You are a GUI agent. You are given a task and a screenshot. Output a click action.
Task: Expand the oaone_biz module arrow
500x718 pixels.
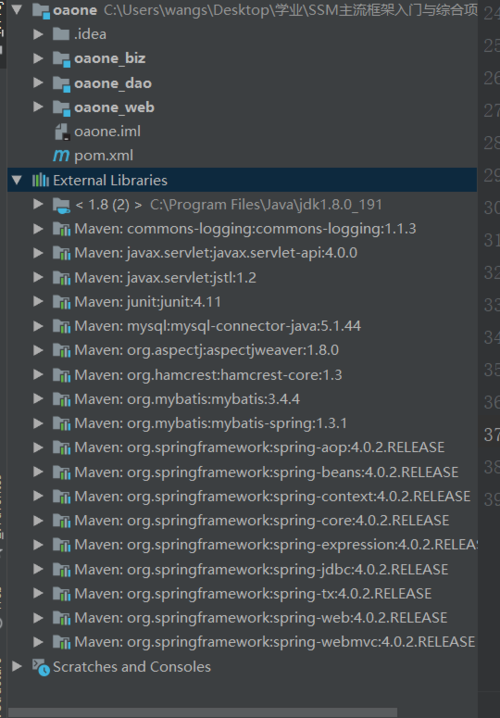tap(38, 58)
